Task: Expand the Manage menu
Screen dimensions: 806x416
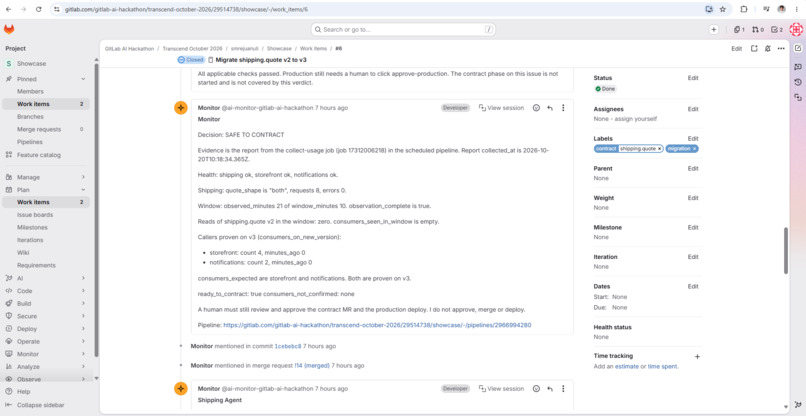Action: [83, 177]
